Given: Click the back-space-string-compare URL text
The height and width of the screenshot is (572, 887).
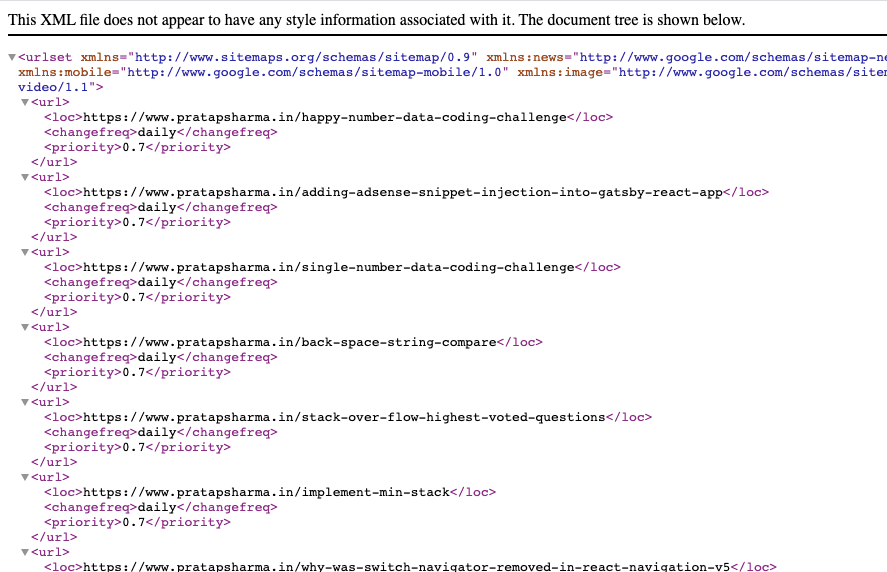Looking at the screenshot, I should click(290, 342).
